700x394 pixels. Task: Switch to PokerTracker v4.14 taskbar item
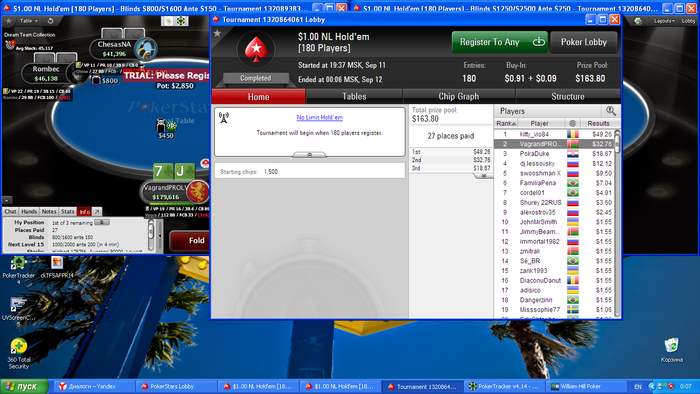click(504, 386)
